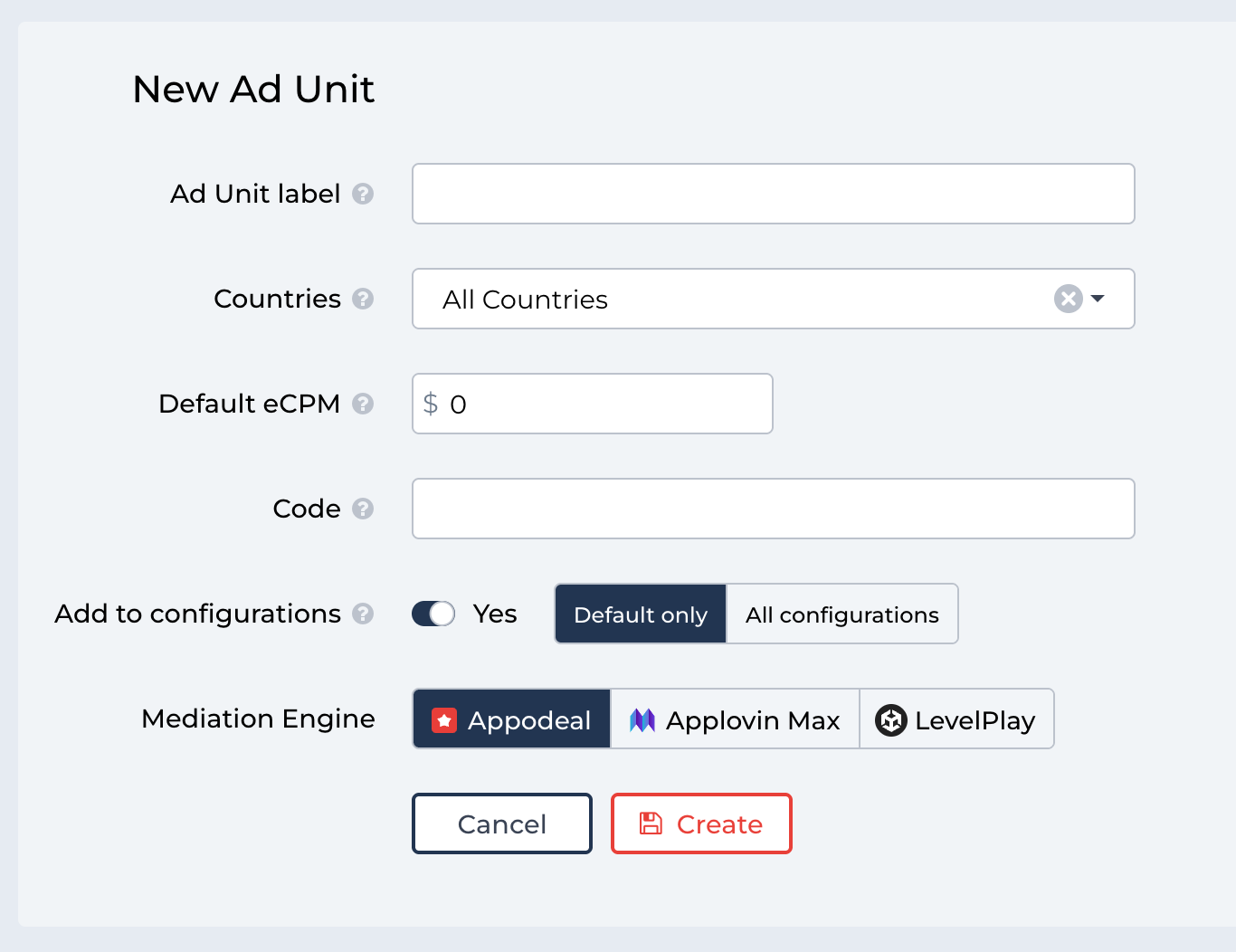Focus the Ad Unit label text field
This screenshot has width=1236, height=952.
773,194
